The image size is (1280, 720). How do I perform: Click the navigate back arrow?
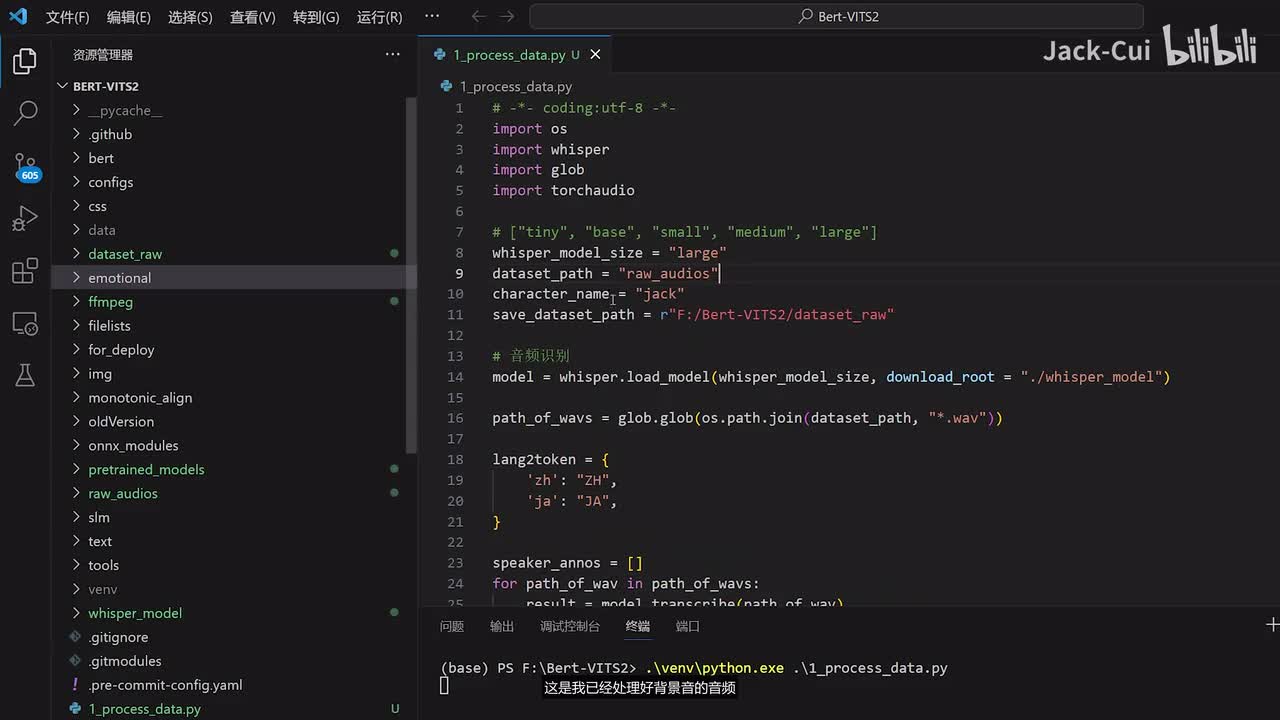click(x=479, y=17)
